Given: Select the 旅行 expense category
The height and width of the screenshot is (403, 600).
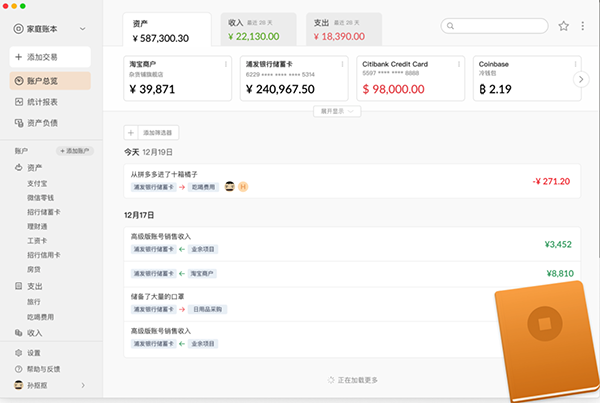Looking at the screenshot, I should tap(34, 302).
